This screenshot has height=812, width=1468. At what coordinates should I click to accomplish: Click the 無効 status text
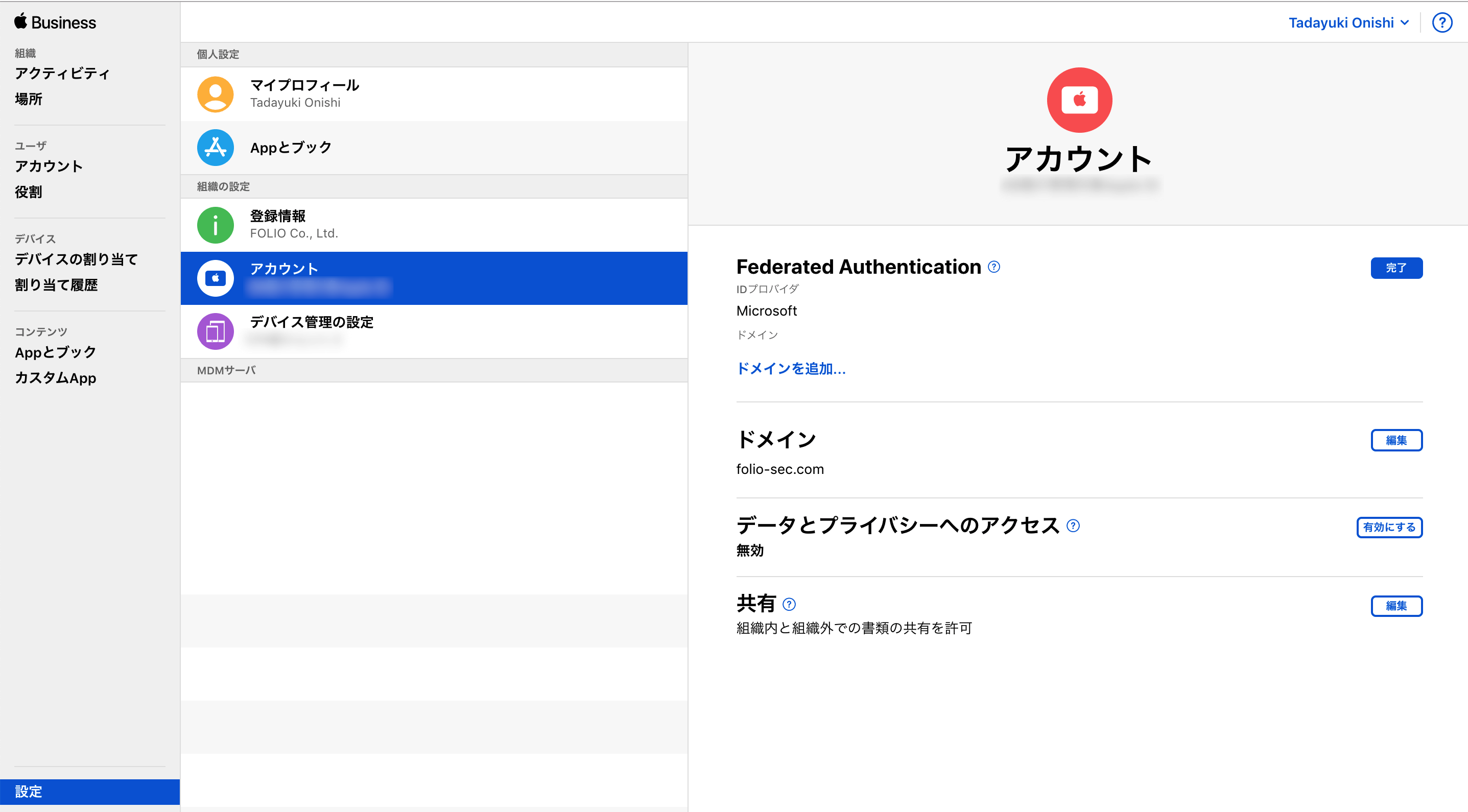(749, 551)
